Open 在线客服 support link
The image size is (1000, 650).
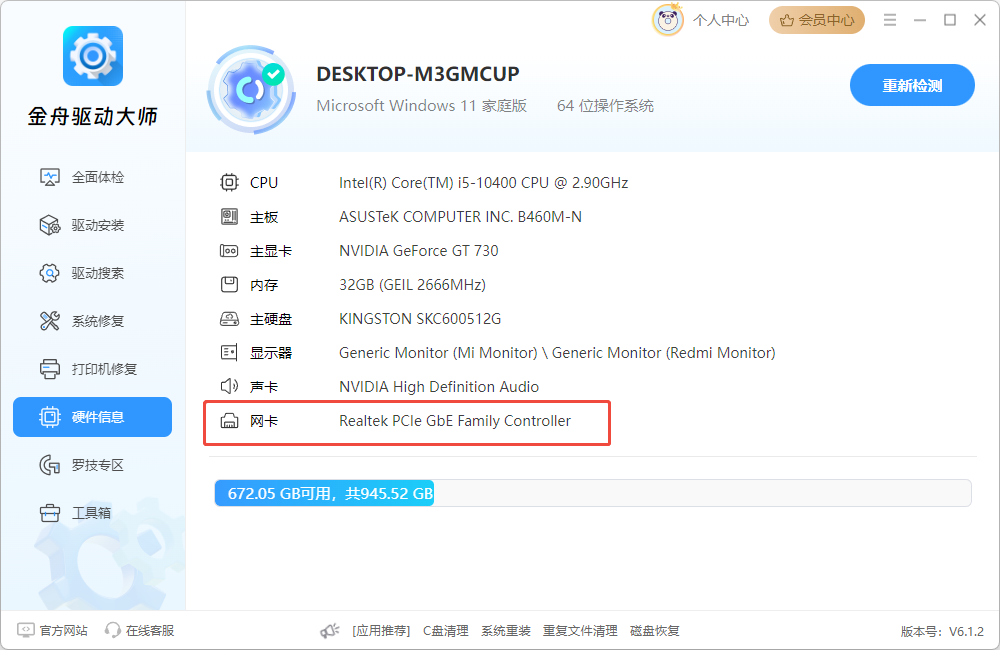150,631
